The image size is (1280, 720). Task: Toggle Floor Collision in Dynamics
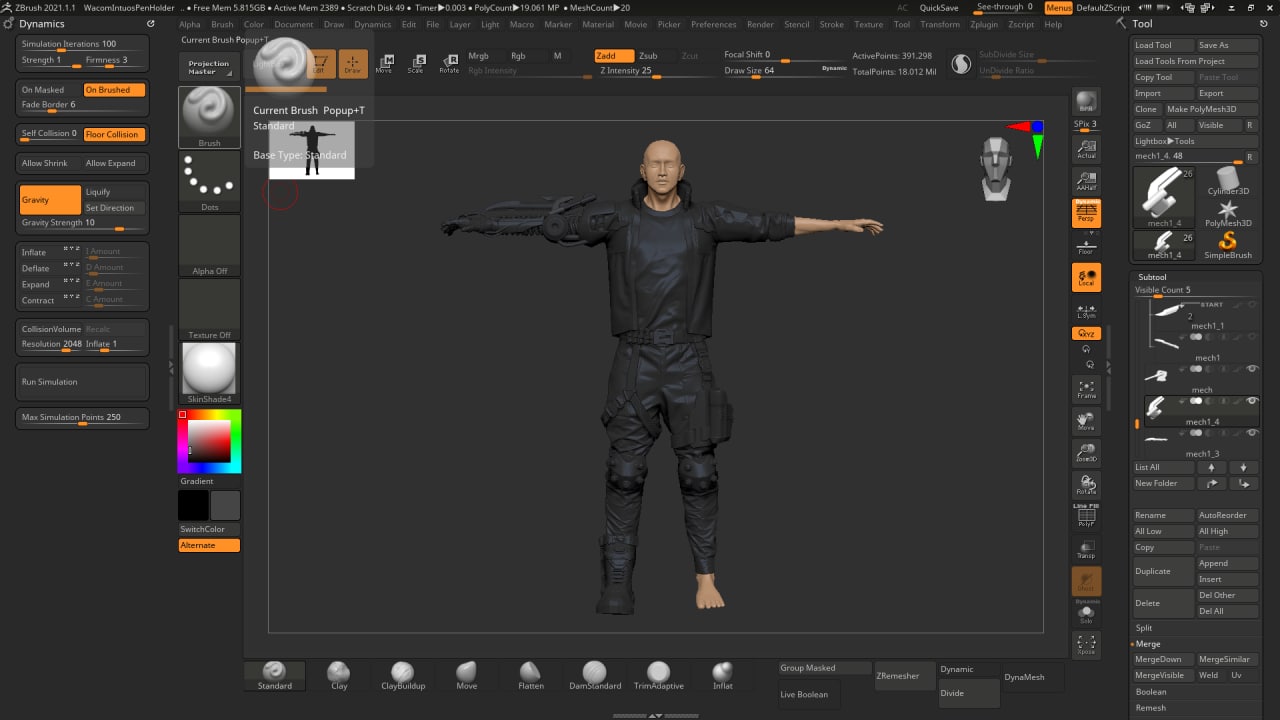click(114, 134)
